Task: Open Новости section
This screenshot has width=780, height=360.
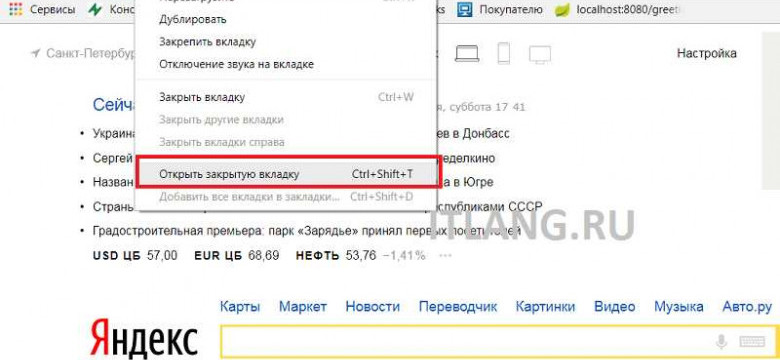Action: 373,306
